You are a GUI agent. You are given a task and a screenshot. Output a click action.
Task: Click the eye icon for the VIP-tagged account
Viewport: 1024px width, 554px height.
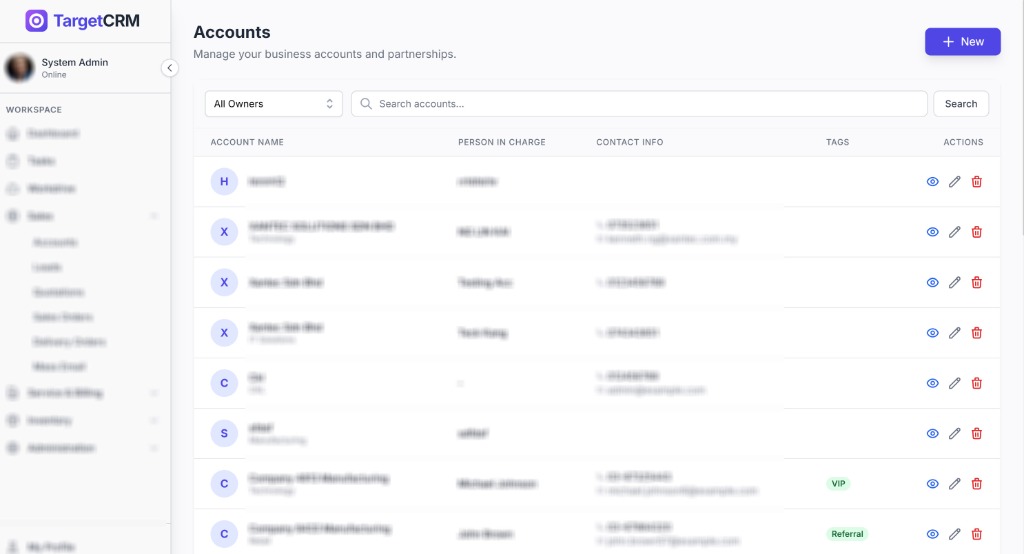pos(932,484)
